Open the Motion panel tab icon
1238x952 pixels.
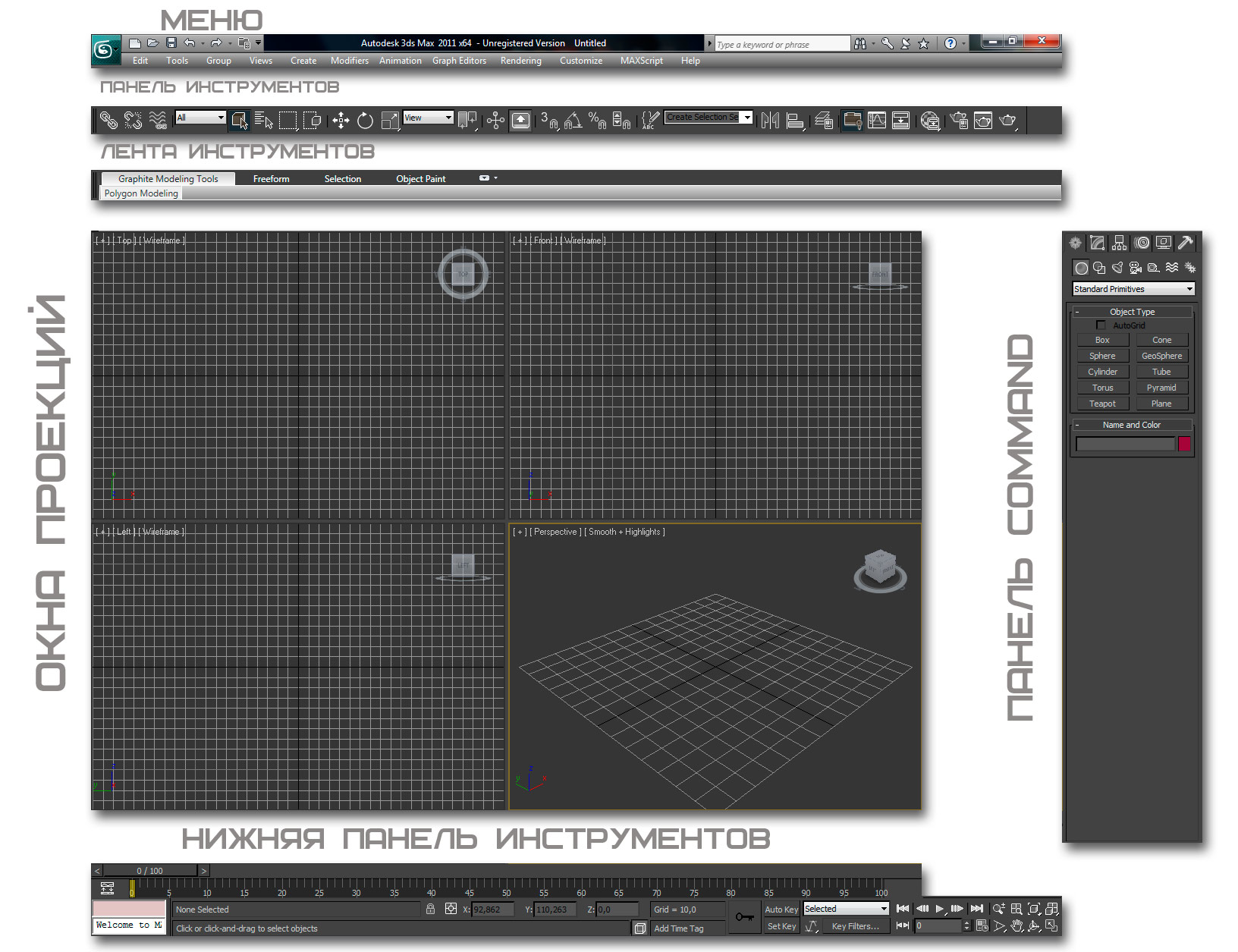pyautogui.click(x=1142, y=243)
